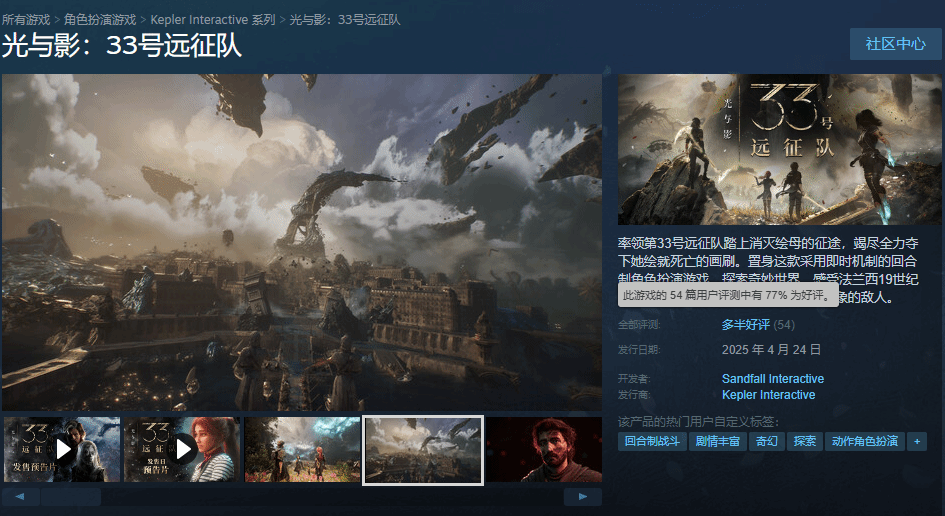Click the right arrow of thumbnail strip
This screenshot has width=945, height=516.
[x=583, y=497]
